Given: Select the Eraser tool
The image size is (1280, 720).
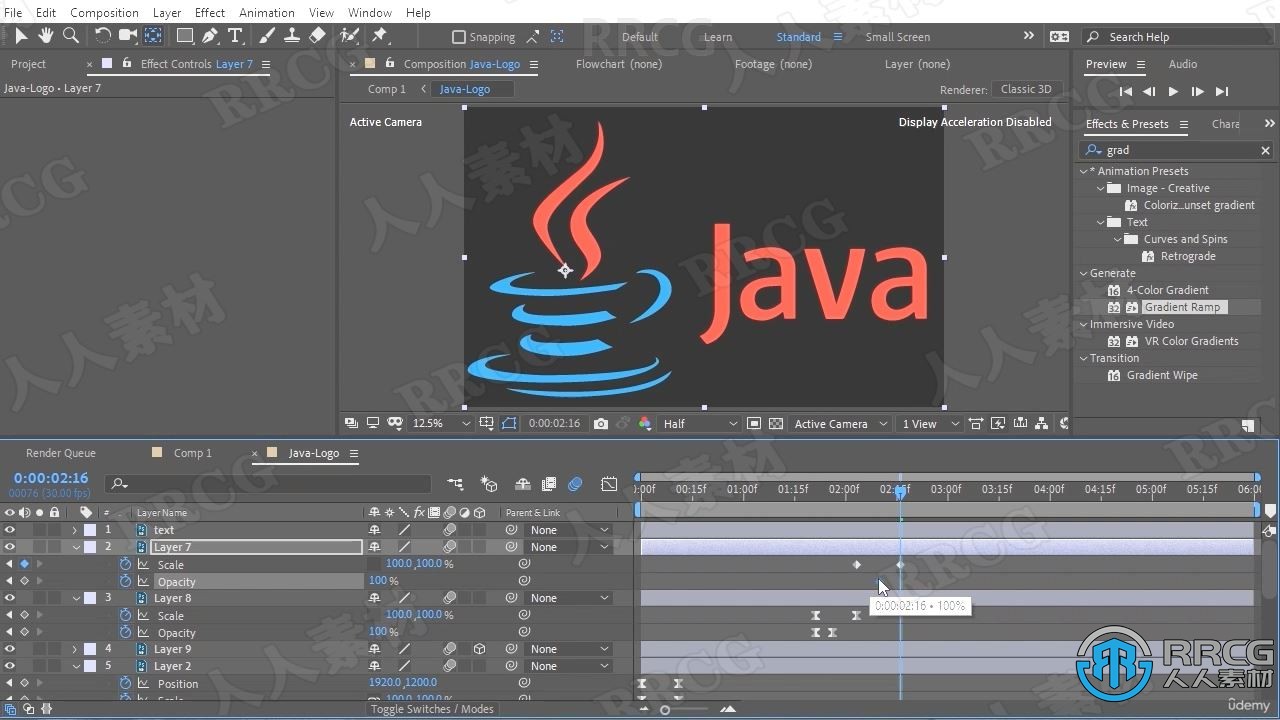Looking at the screenshot, I should click(317, 36).
